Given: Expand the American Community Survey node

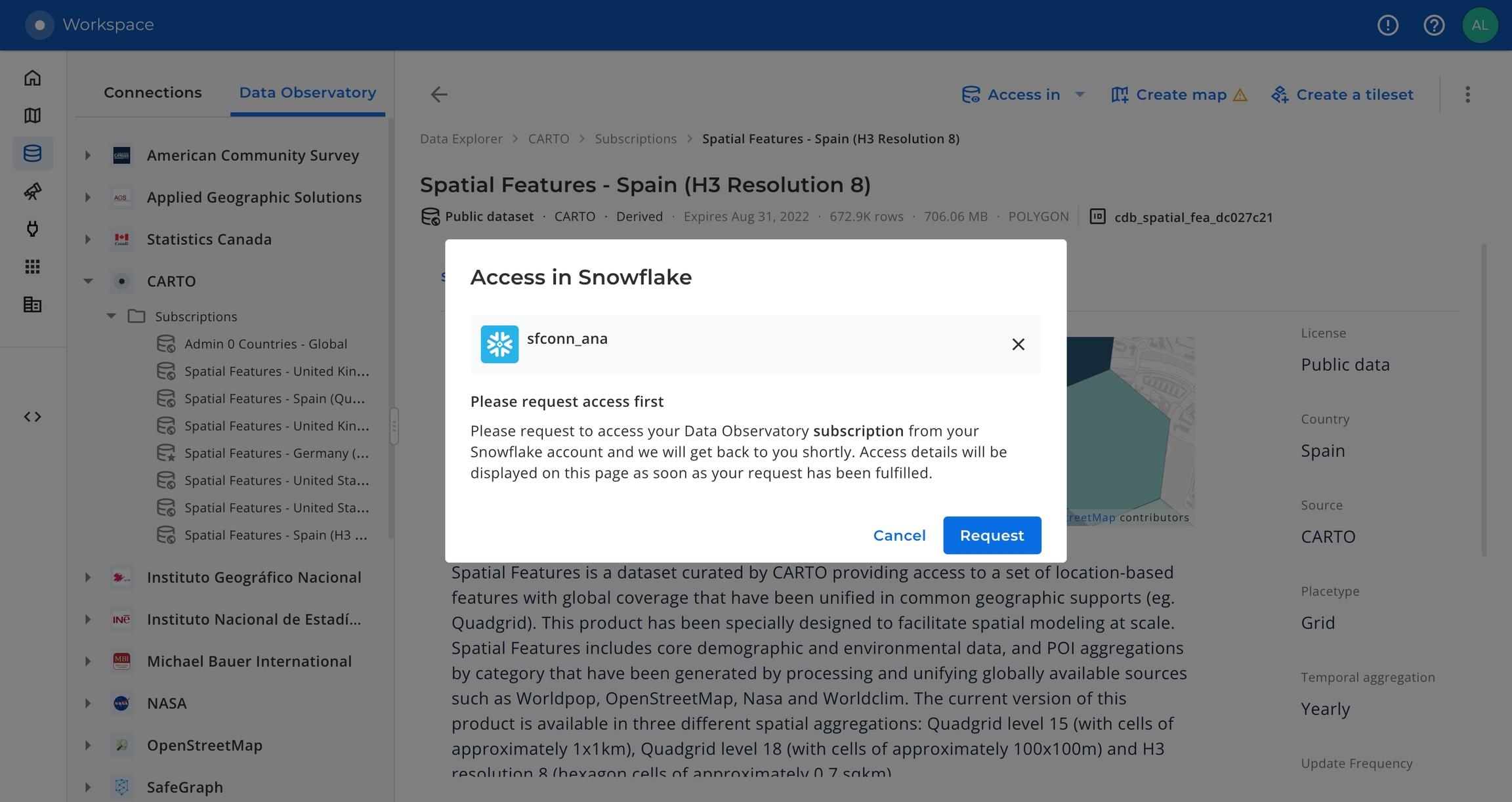Looking at the screenshot, I should pyautogui.click(x=88, y=156).
